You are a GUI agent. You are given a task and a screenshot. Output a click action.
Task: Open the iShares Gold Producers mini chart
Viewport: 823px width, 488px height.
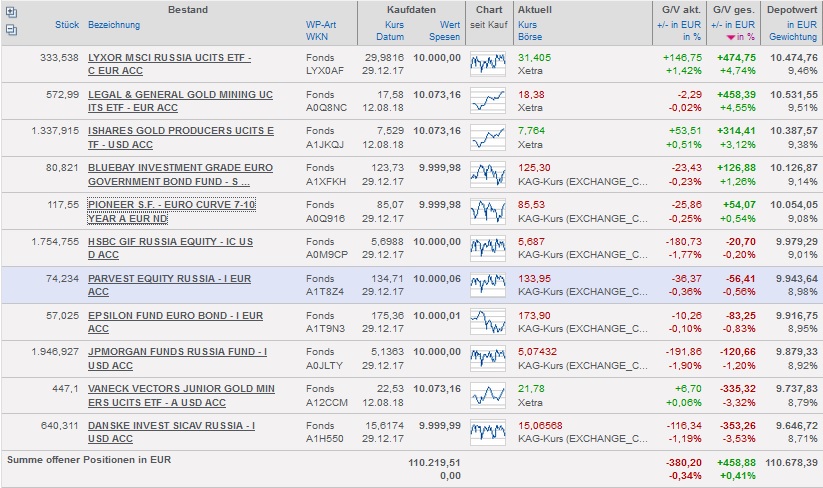click(487, 138)
